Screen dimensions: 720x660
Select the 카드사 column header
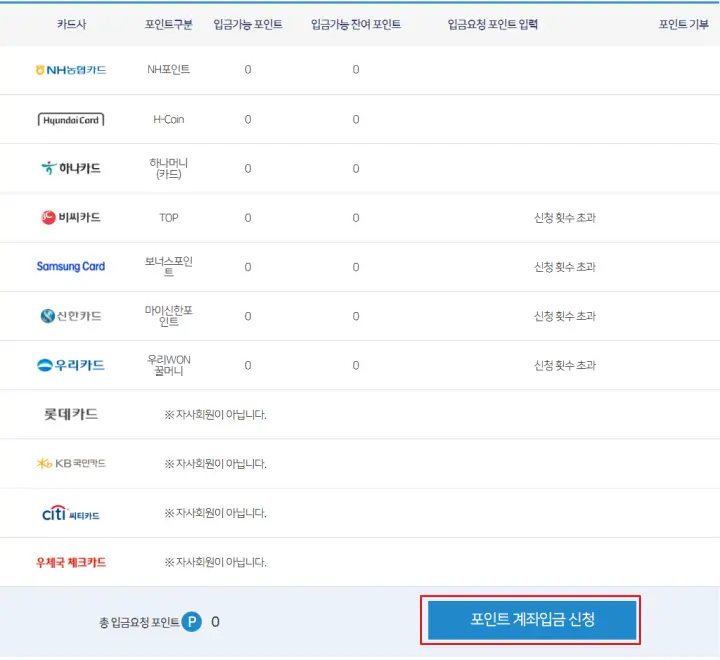coord(71,24)
